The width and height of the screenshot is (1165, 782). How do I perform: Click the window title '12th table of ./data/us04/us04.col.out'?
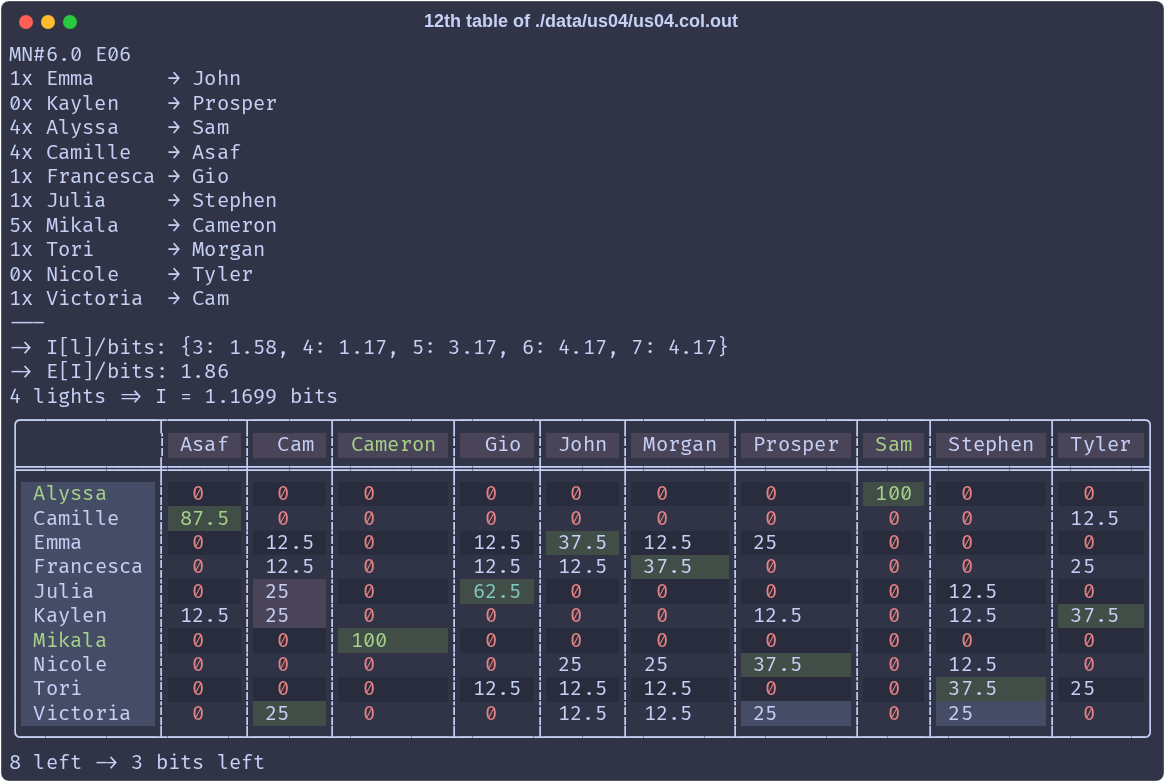pos(580,21)
